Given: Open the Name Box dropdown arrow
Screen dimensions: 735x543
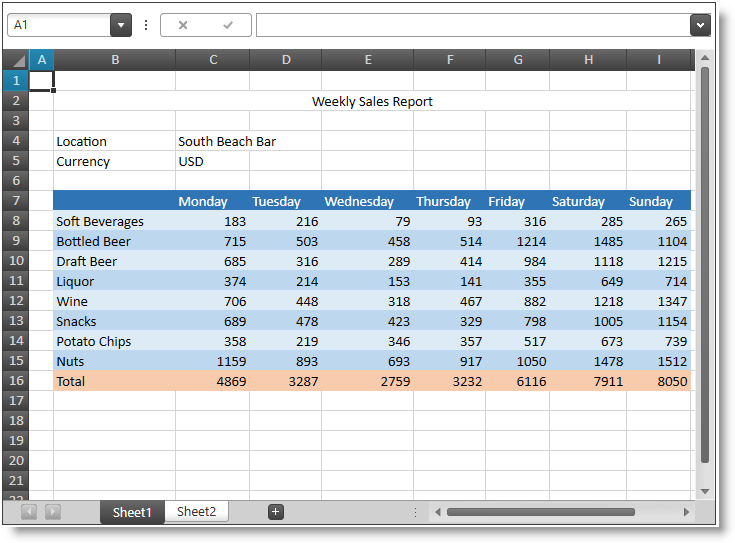Looking at the screenshot, I should point(121,25).
